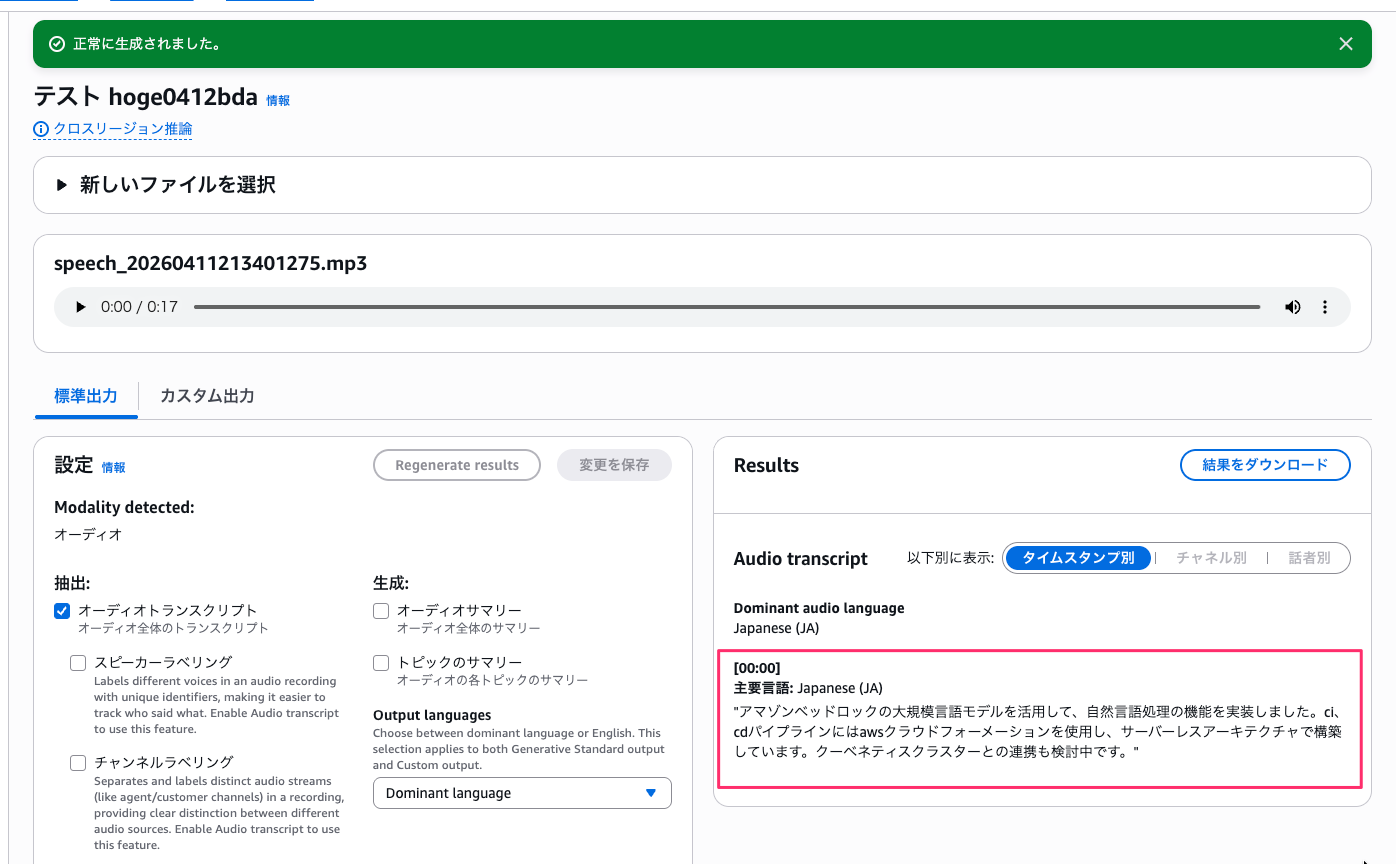Check the オーディオサマリー option
This screenshot has height=864, width=1396.
point(381,611)
